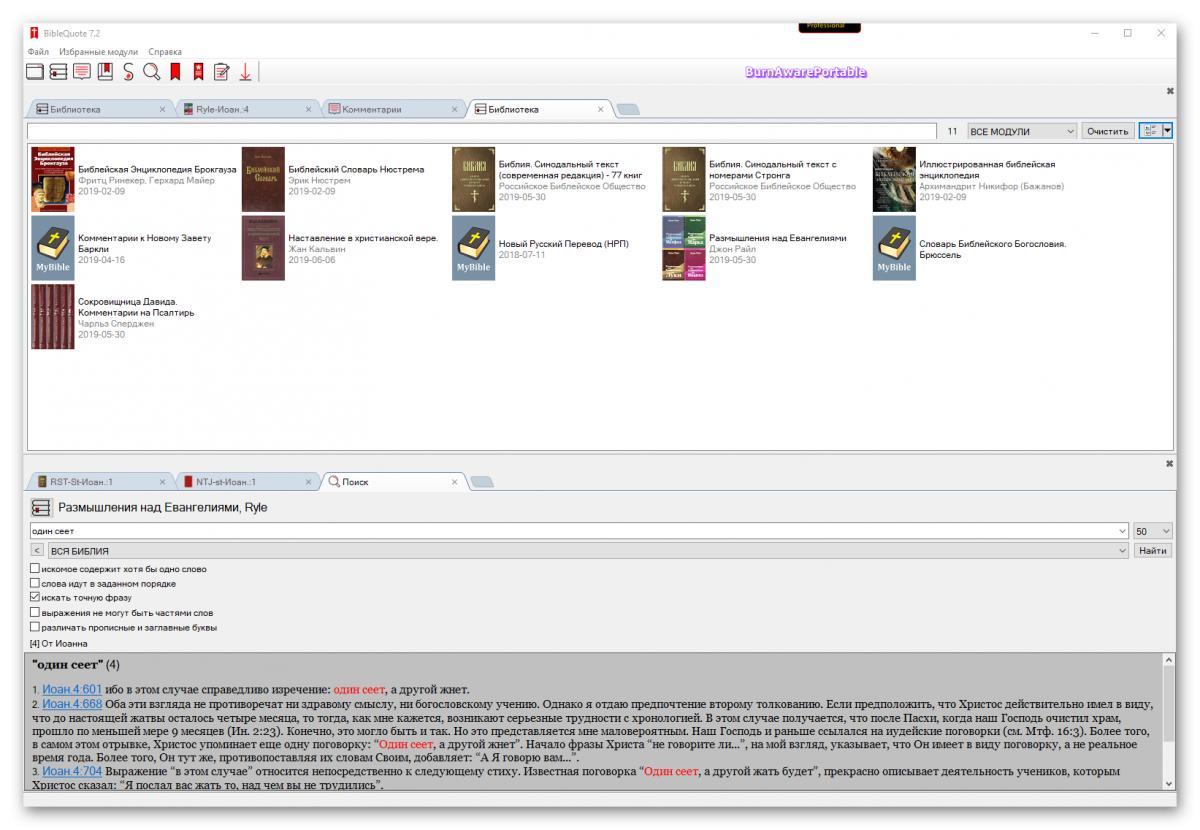
Task: Open the library toolbar icon
Action: (x=58, y=71)
